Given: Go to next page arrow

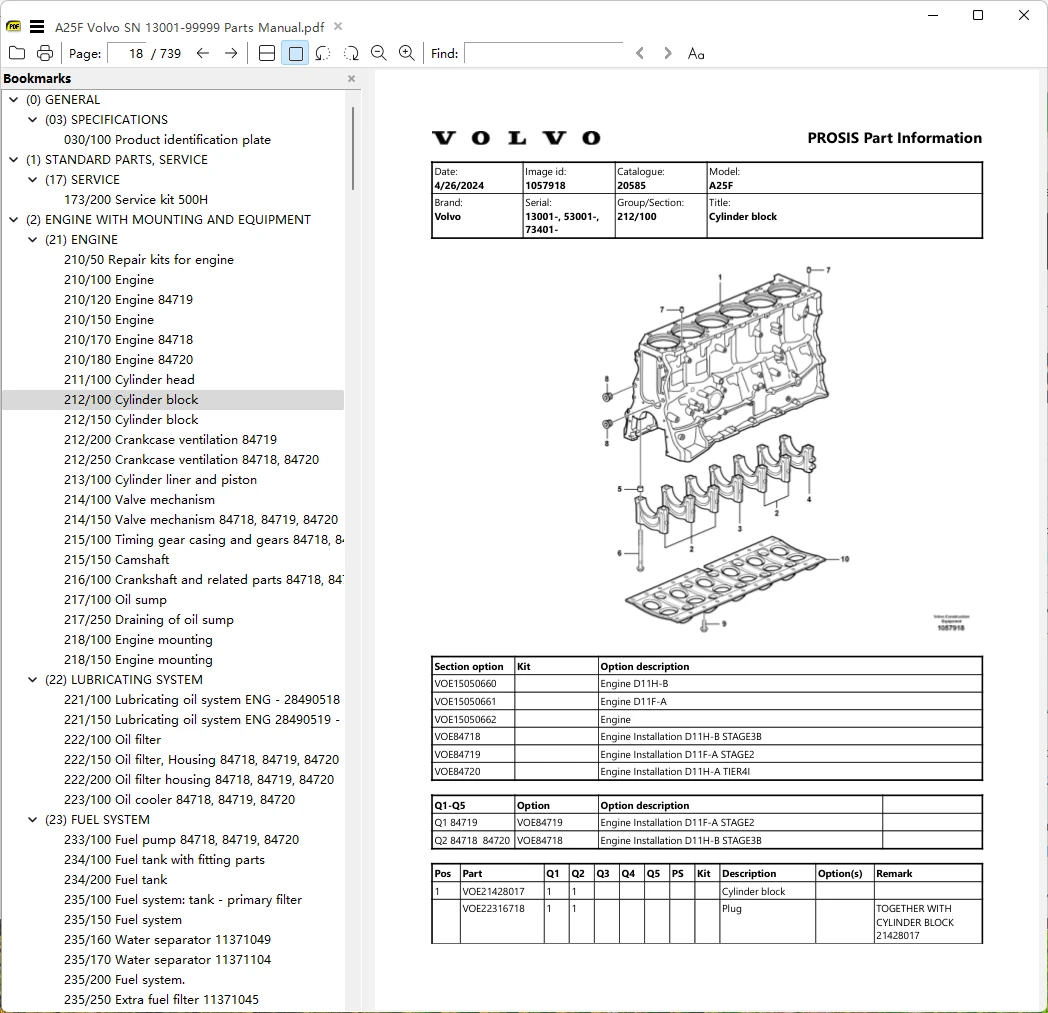Looking at the screenshot, I should [231, 53].
